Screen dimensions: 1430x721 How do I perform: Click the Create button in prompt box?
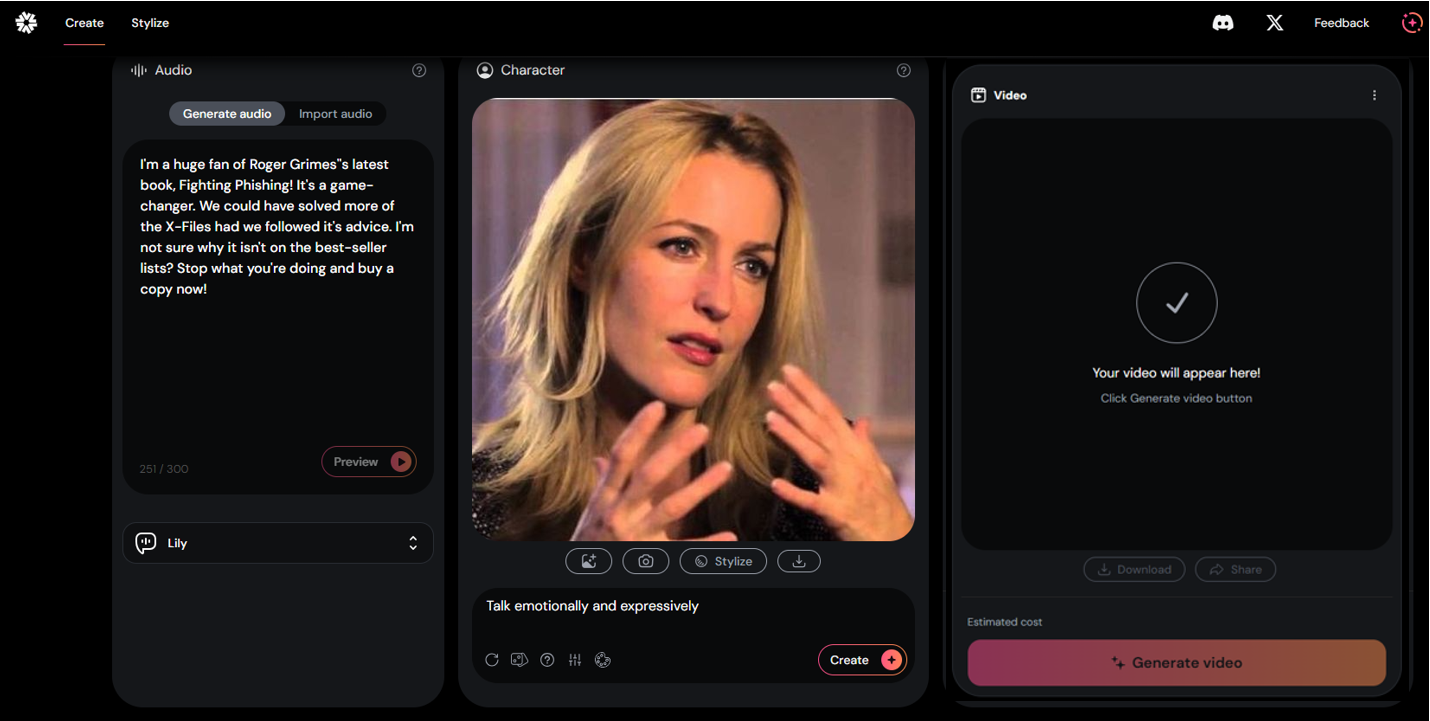coord(862,660)
